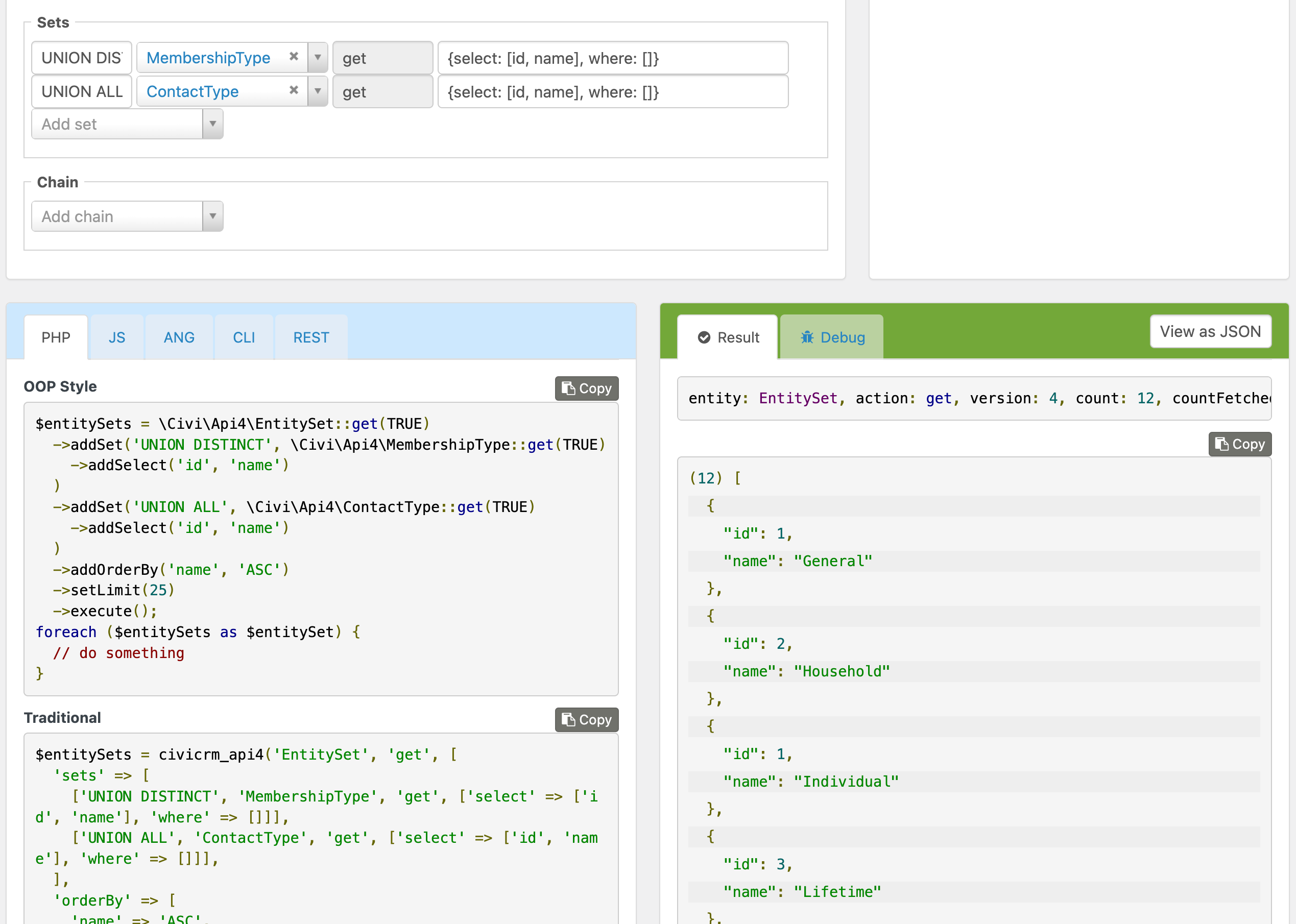Switch to the REST tab

point(311,337)
